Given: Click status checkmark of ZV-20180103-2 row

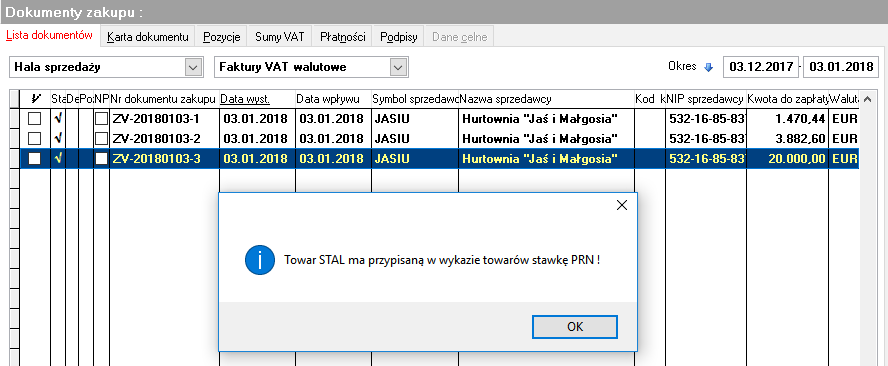Looking at the screenshot, I should point(58,138).
